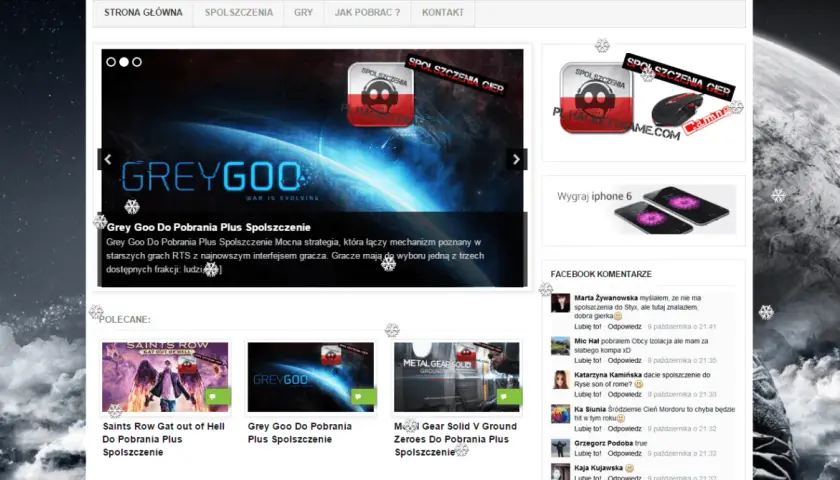The image size is (840, 480).
Task: Click the Grey Goo slide description text
Action: click(295, 256)
